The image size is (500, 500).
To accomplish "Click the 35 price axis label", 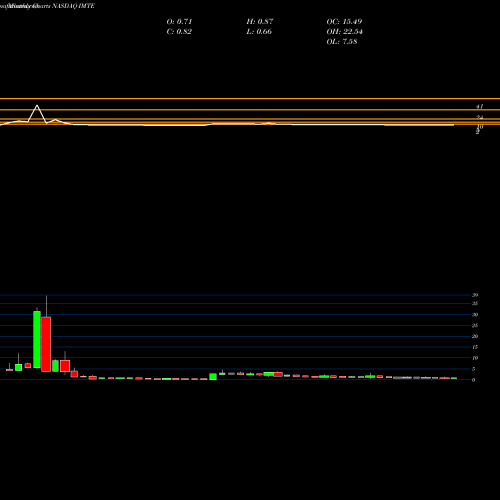I will [475, 303].
